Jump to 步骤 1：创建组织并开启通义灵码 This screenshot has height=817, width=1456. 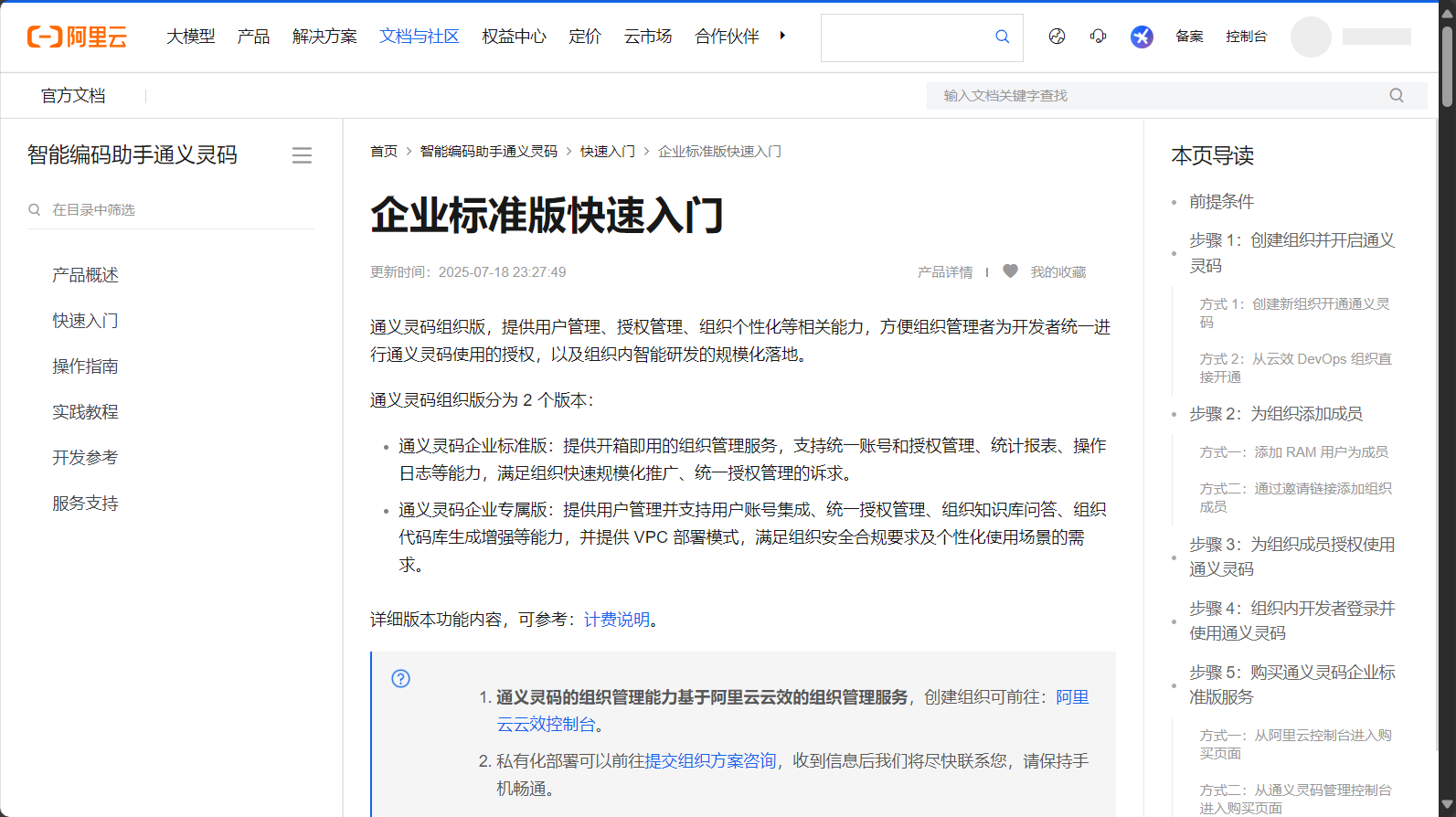1291,253
